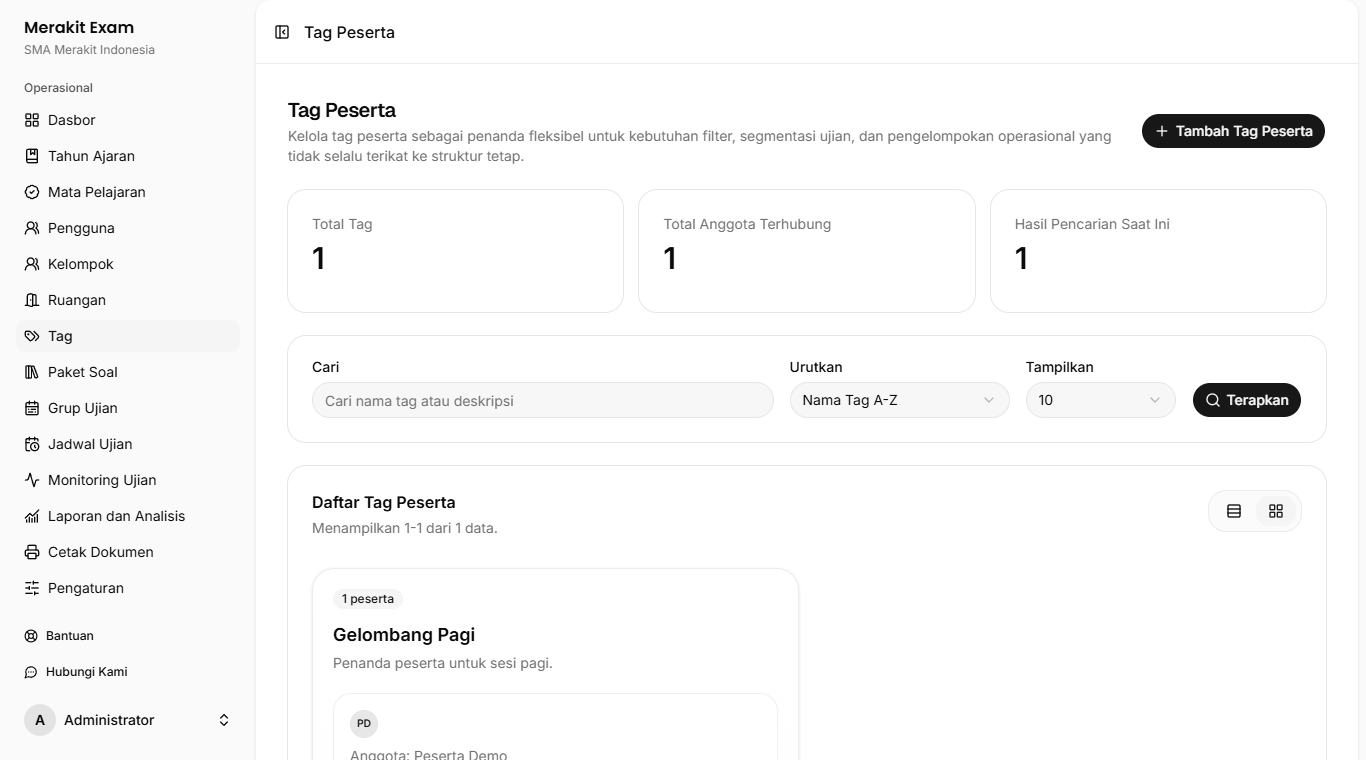This screenshot has height=760, width=1366.
Task: Click the SMA Merakit Indonesia subtitle
Action: click(90, 50)
